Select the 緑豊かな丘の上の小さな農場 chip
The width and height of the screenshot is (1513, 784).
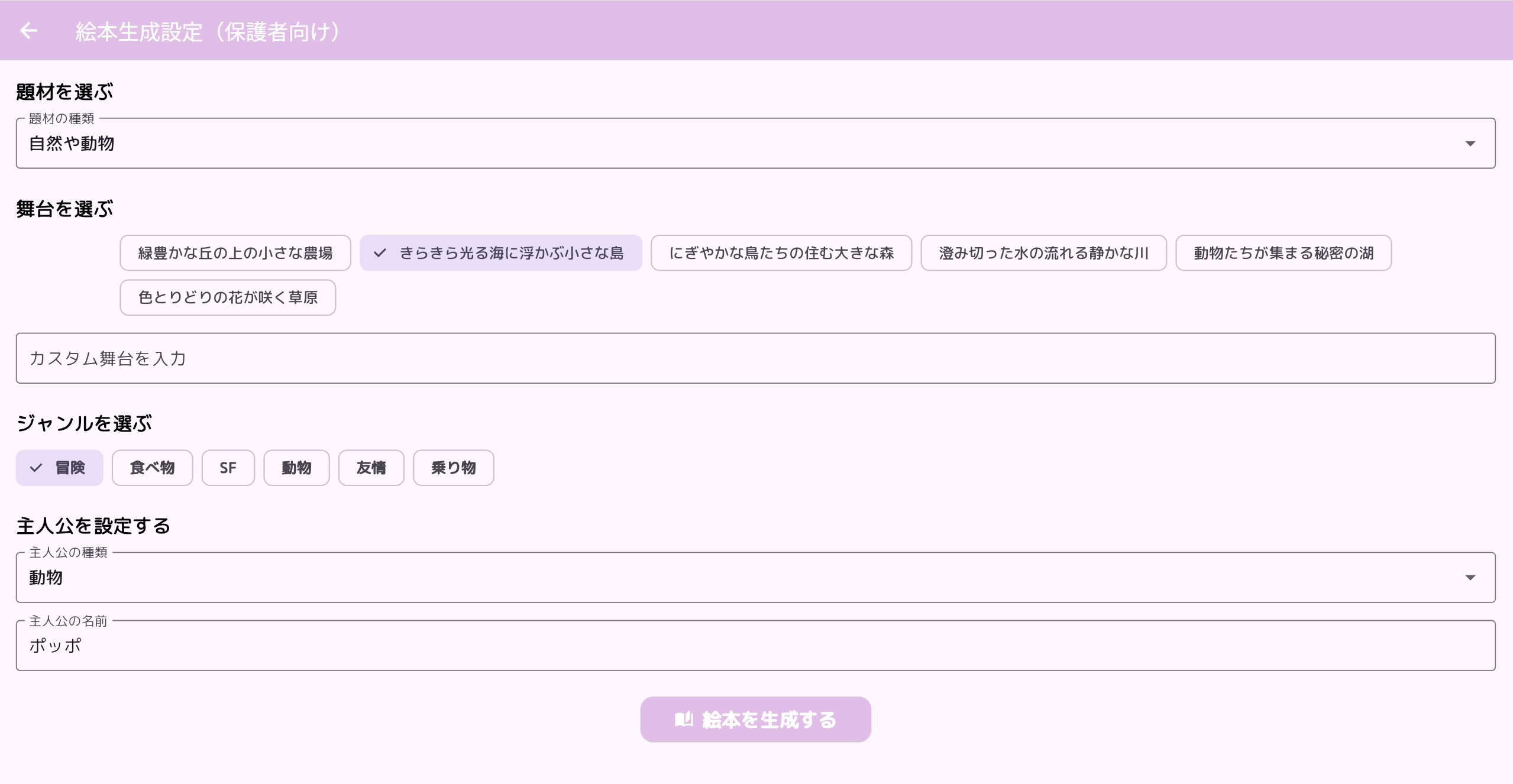pos(235,253)
